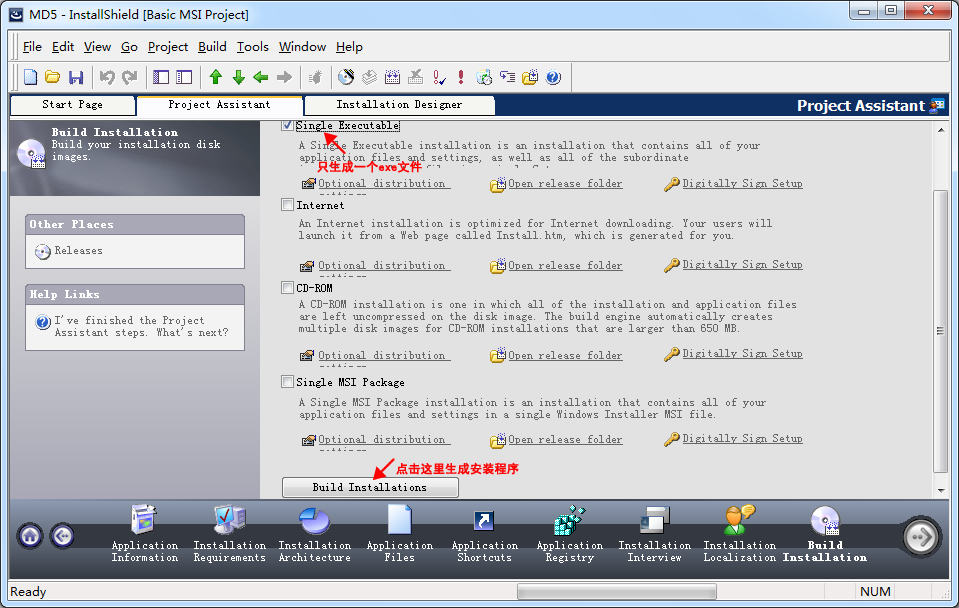Open the Edit menu
Screen dimensions: 959x608
63,46
